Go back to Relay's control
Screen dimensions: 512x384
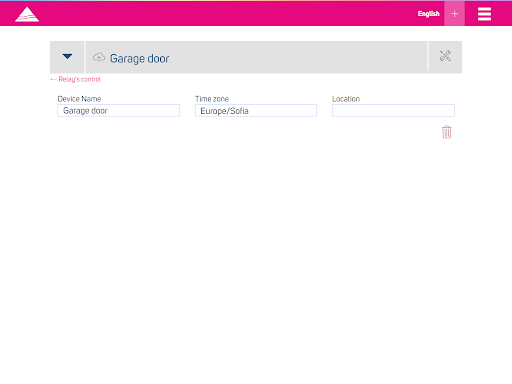[79, 79]
